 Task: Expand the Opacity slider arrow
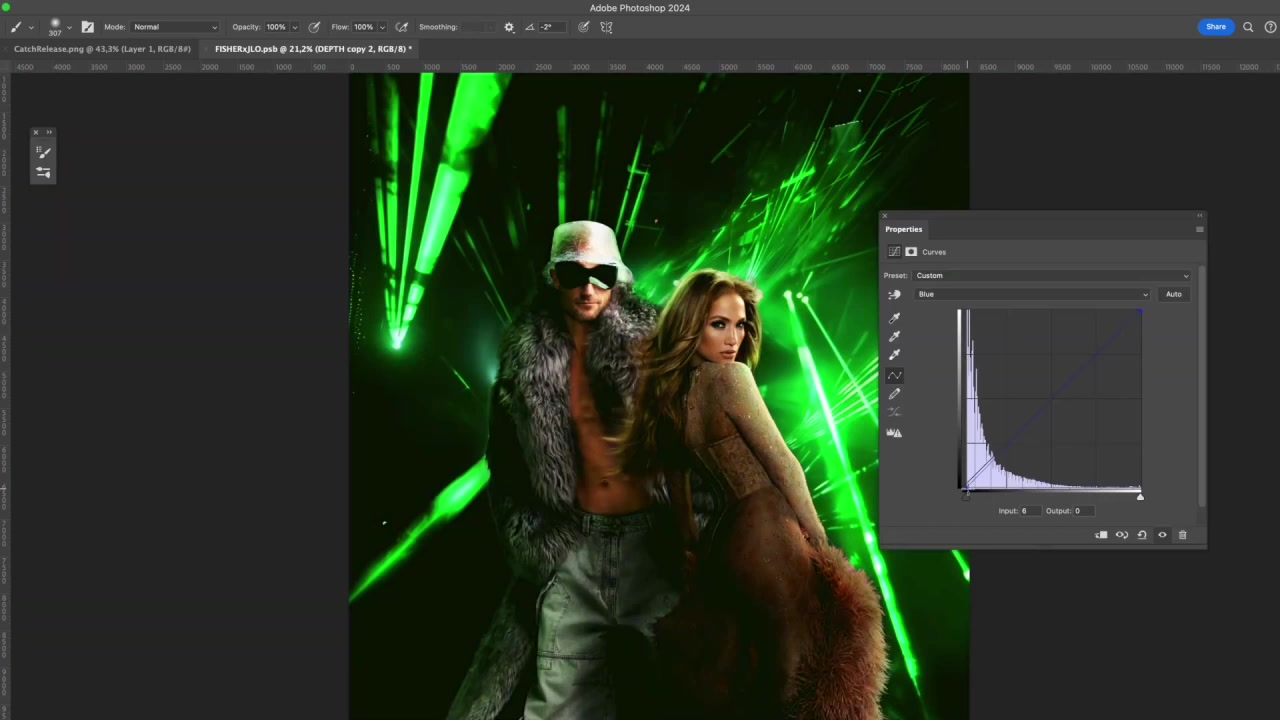294,27
